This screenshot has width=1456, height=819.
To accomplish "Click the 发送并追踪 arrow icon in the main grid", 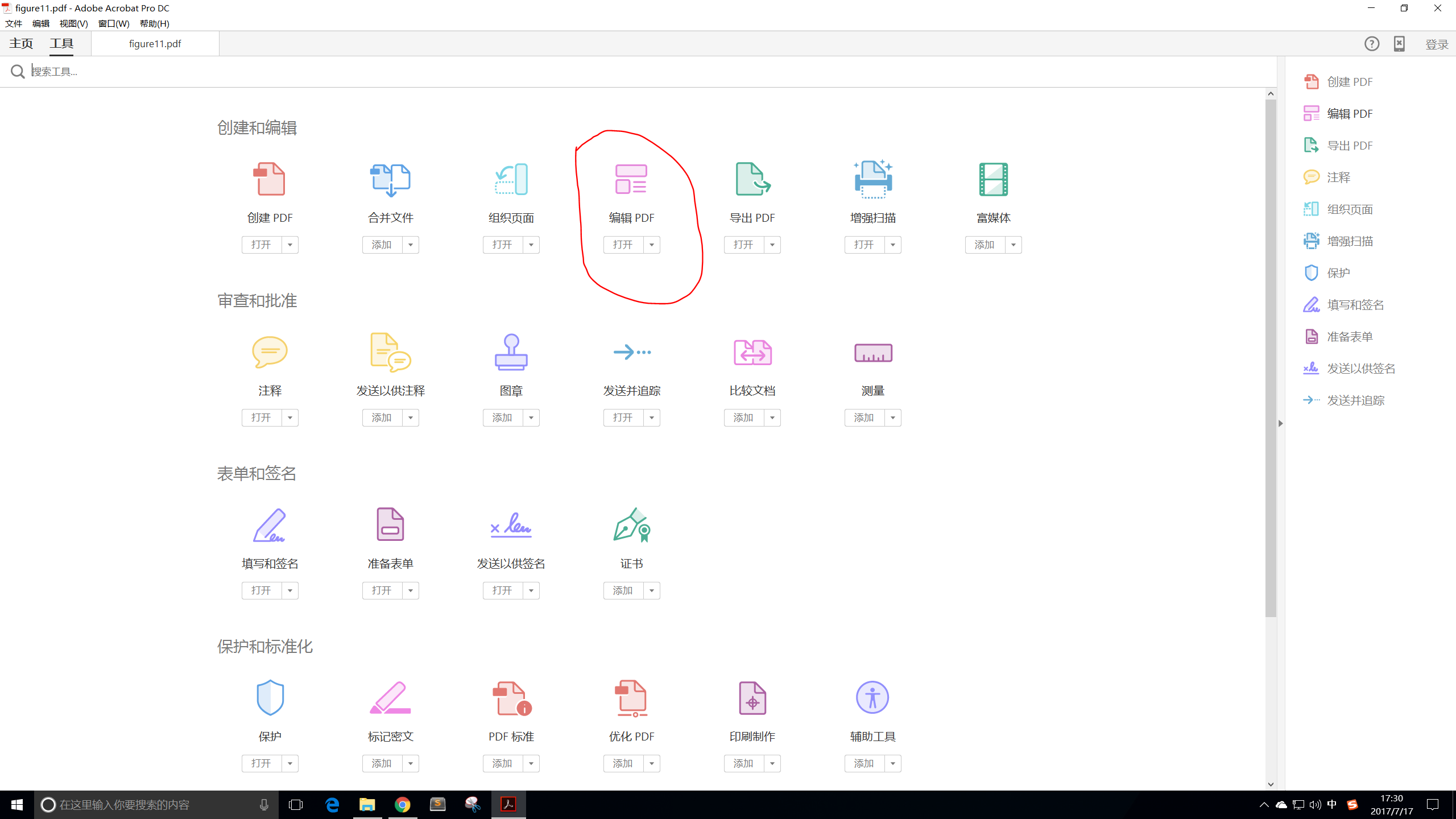I will (x=631, y=352).
